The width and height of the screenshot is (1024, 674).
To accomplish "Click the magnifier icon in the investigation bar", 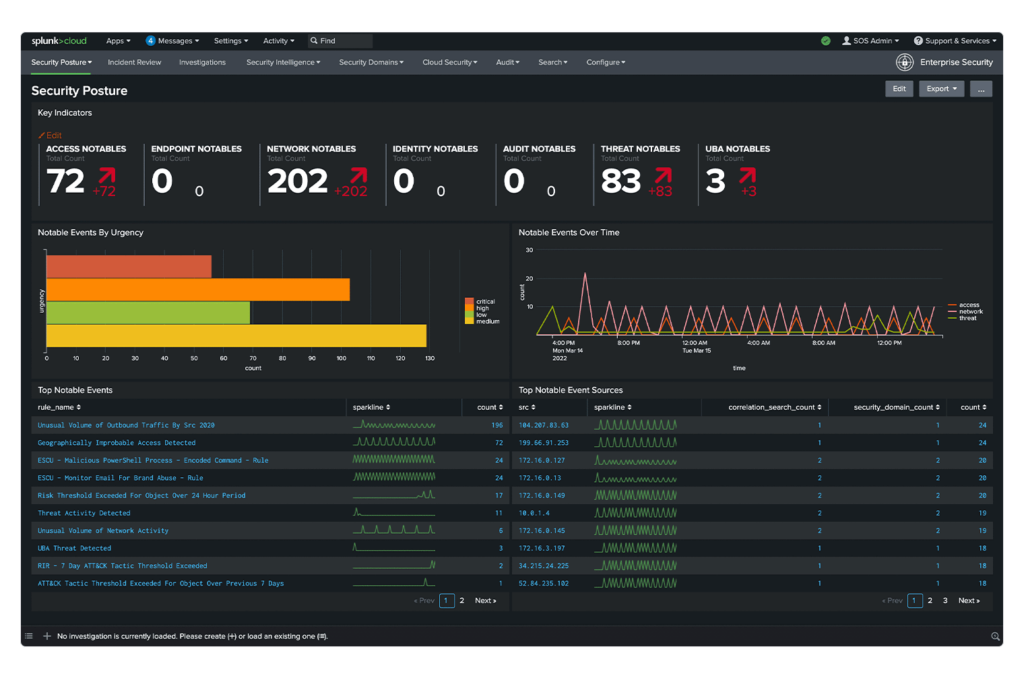I will [x=996, y=637].
